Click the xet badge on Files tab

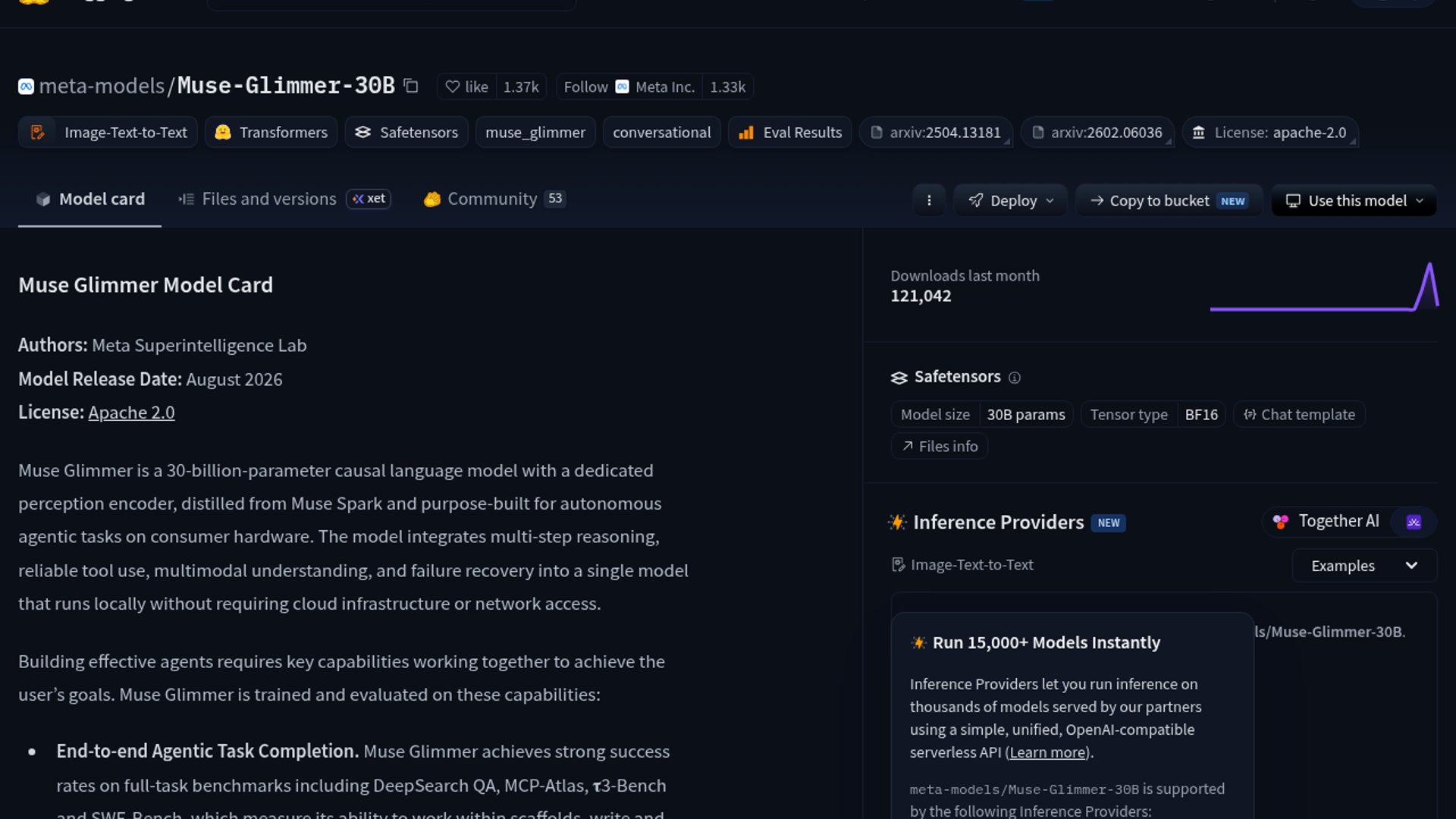369,199
